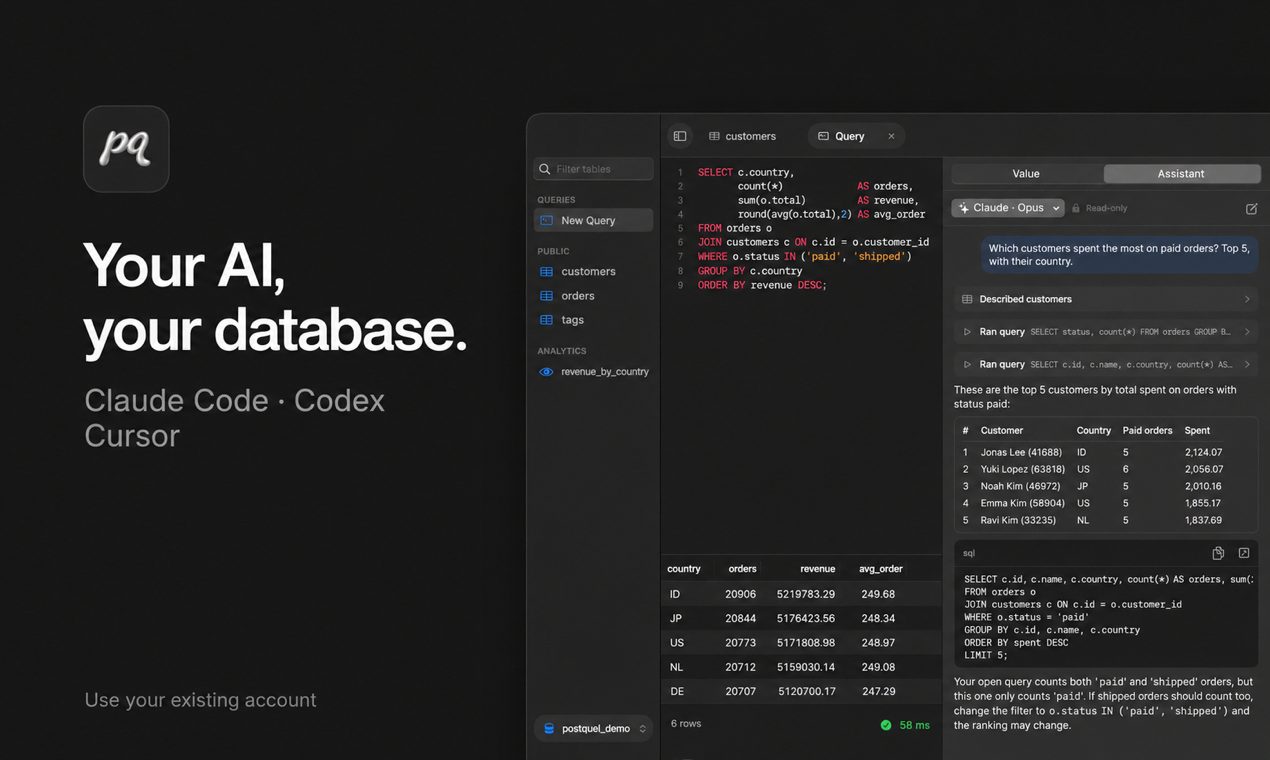Screen dimensions: 1270x760
Task: Click the search magnifier icon
Action: click(545, 169)
